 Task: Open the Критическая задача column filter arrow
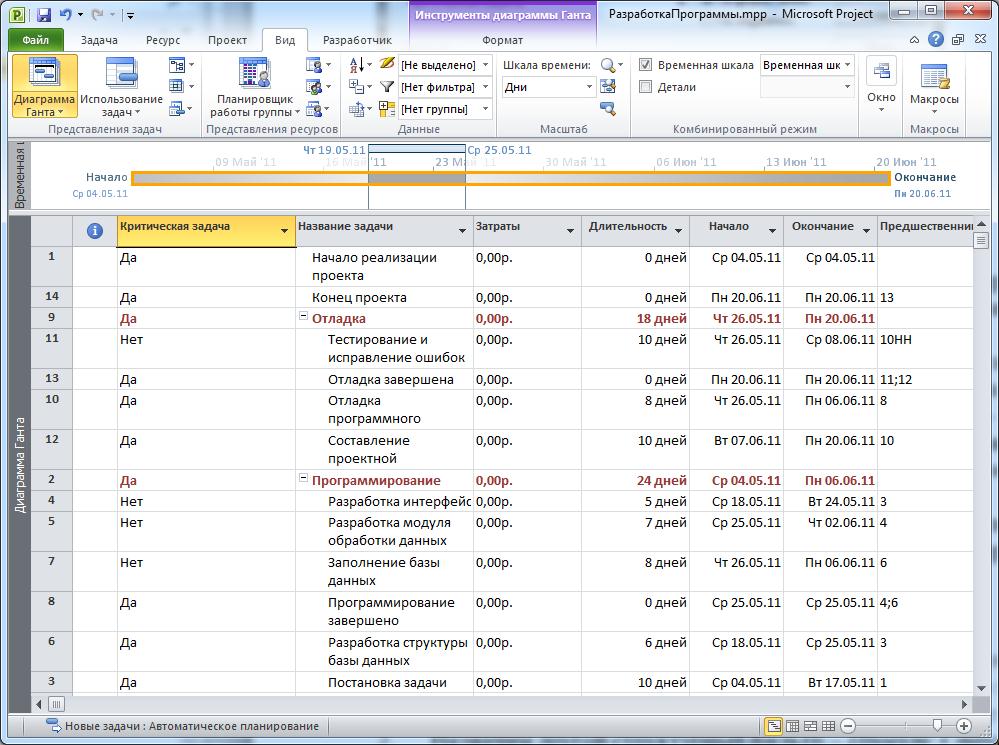[x=285, y=231]
